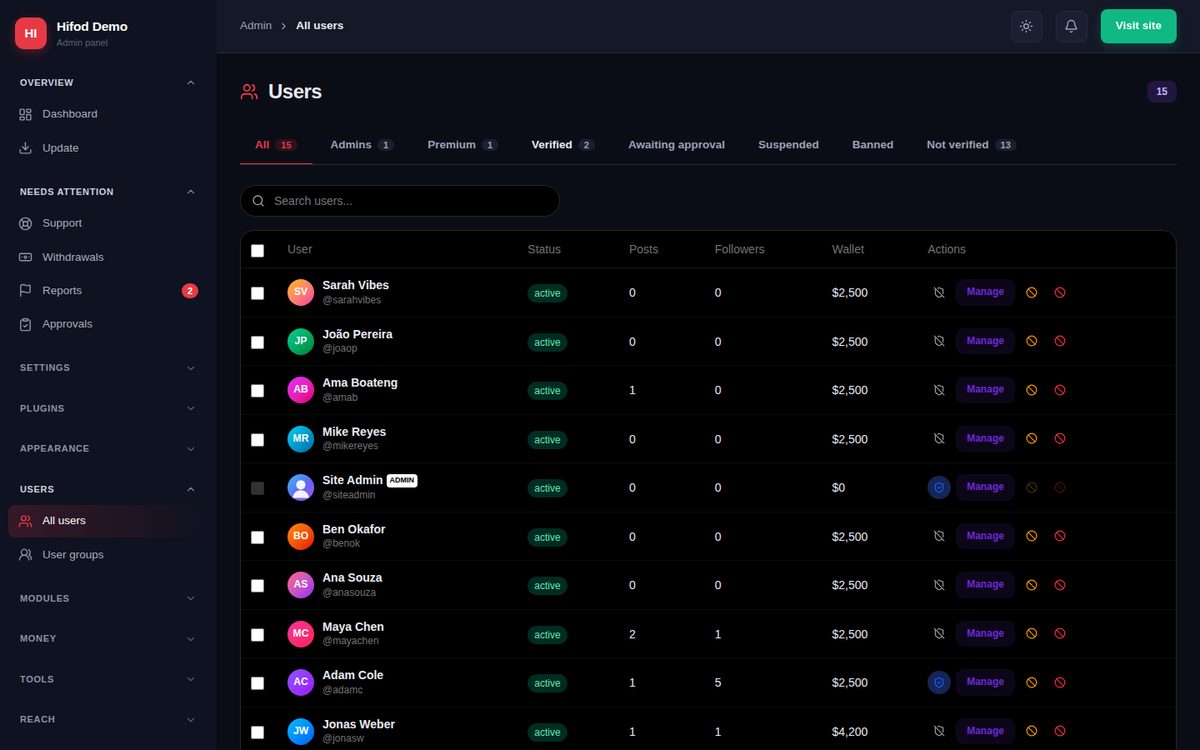Open the Banned tab
Viewport: 1200px width, 750px height.
pyautogui.click(x=873, y=145)
